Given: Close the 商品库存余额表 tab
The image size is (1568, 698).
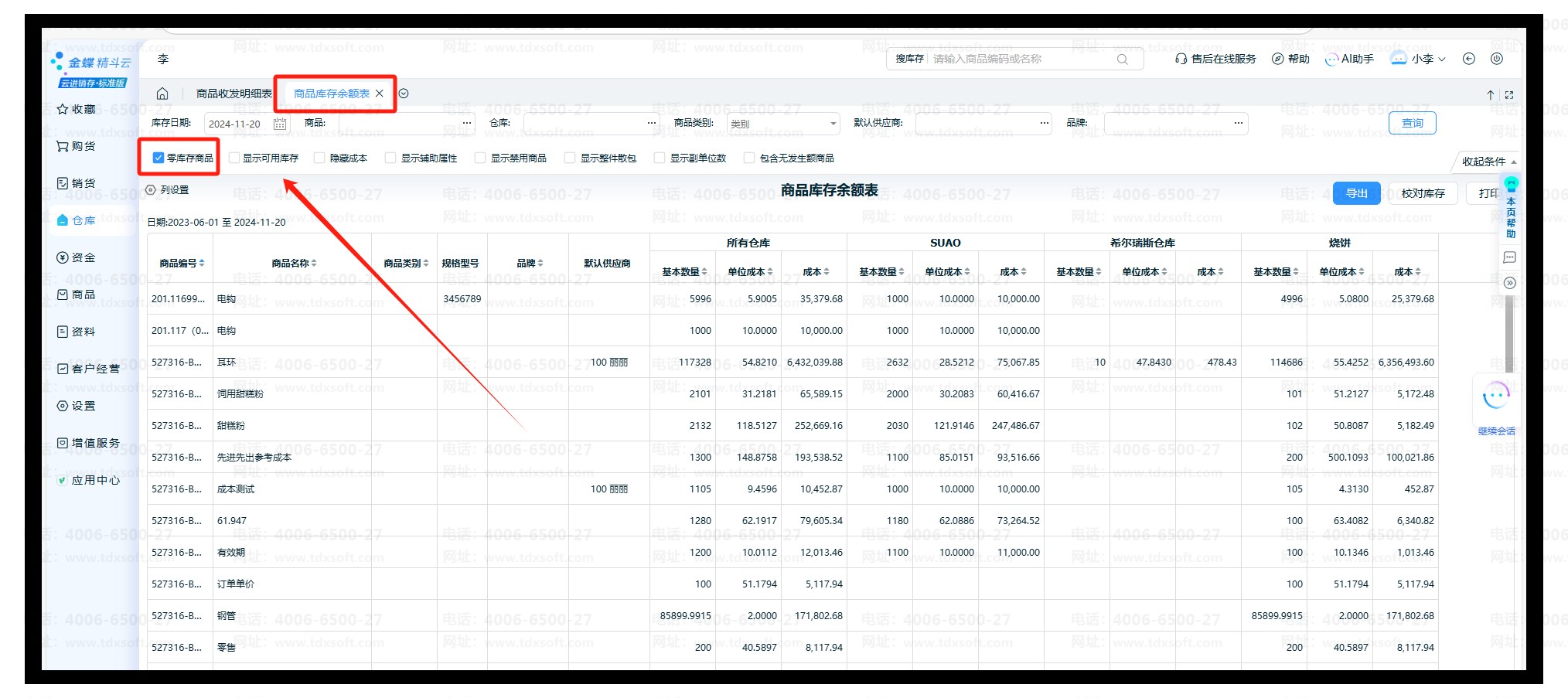Looking at the screenshot, I should pos(380,94).
